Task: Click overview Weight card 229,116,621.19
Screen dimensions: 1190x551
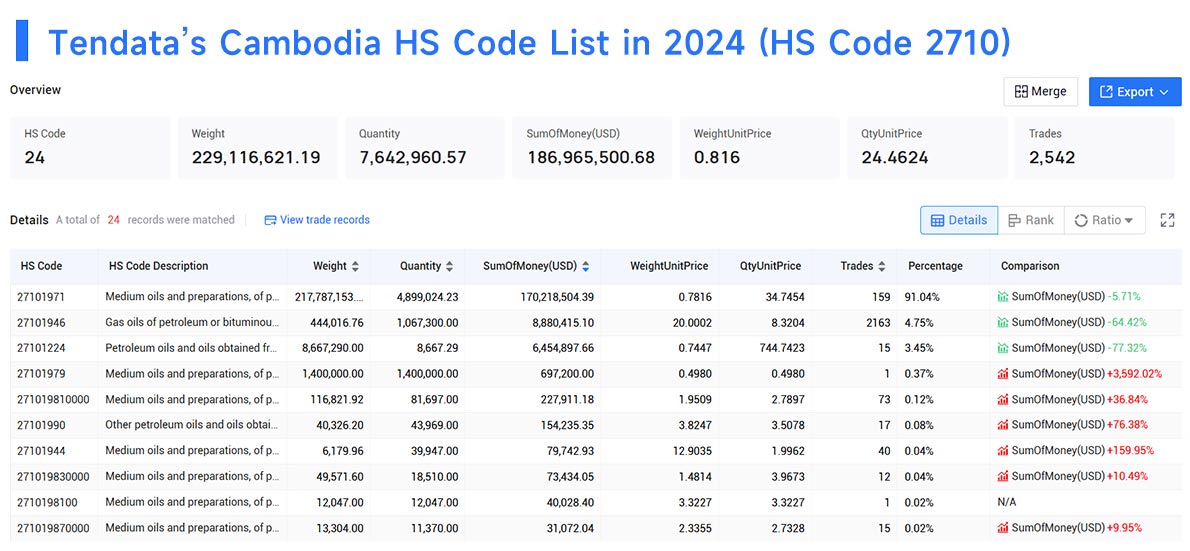Action: (x=257, y=147)
